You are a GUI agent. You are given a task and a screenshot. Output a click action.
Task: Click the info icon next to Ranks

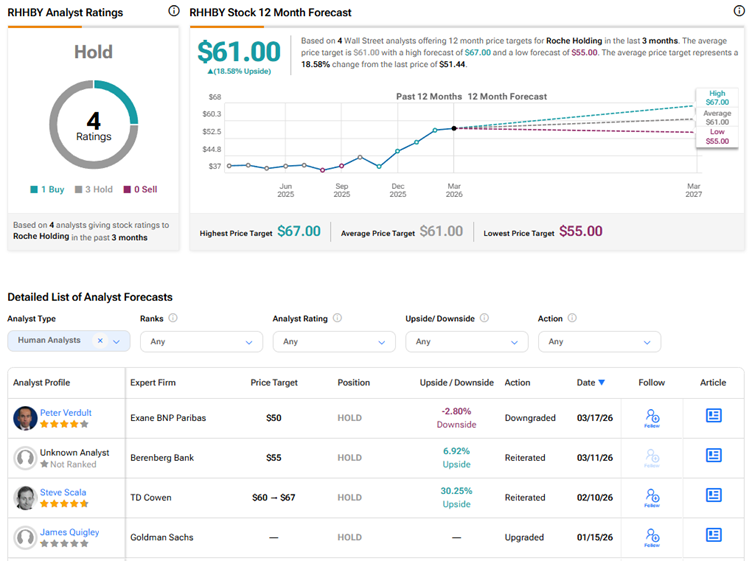(173, 318)
